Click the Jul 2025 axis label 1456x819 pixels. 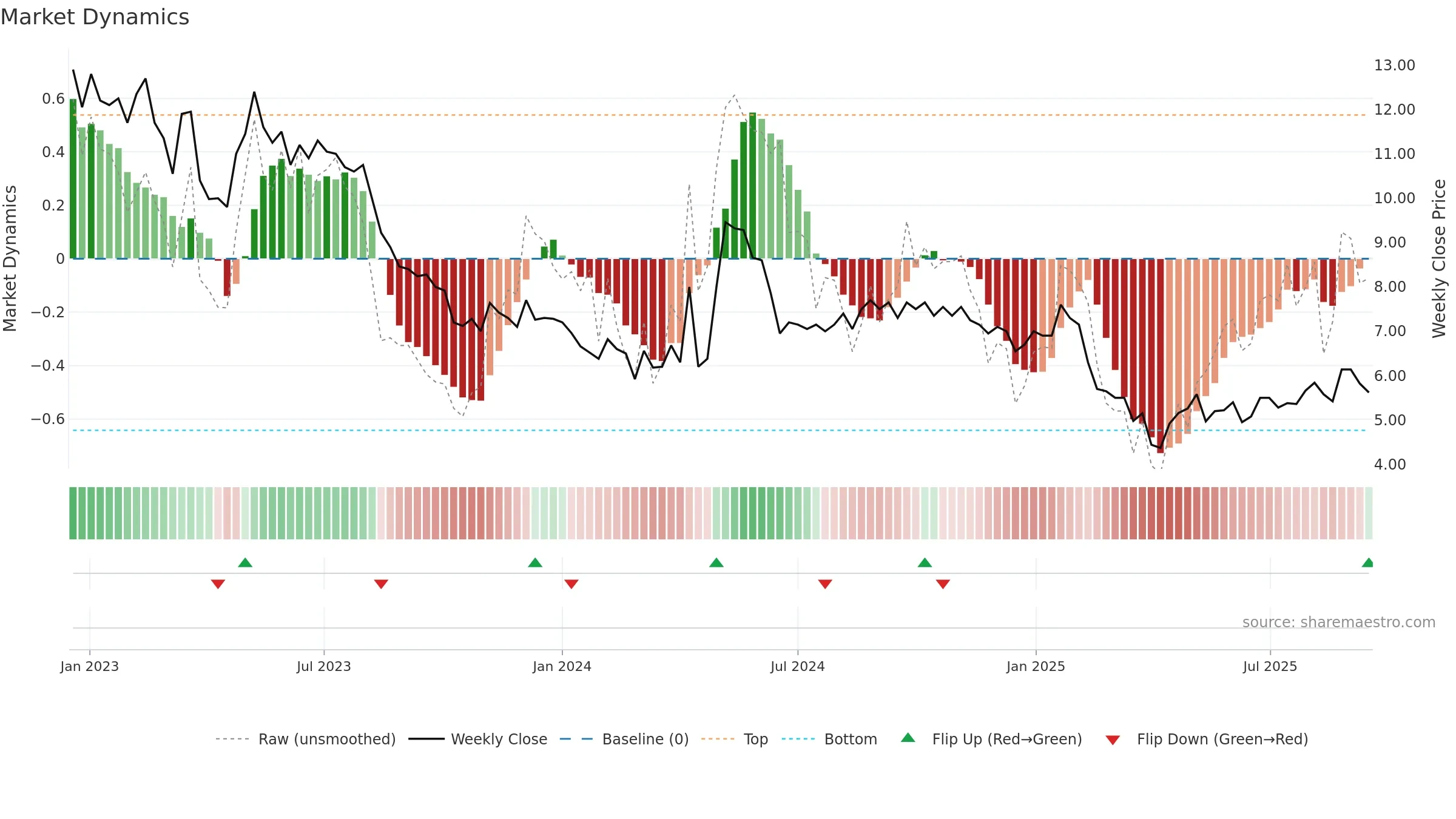1270,666
